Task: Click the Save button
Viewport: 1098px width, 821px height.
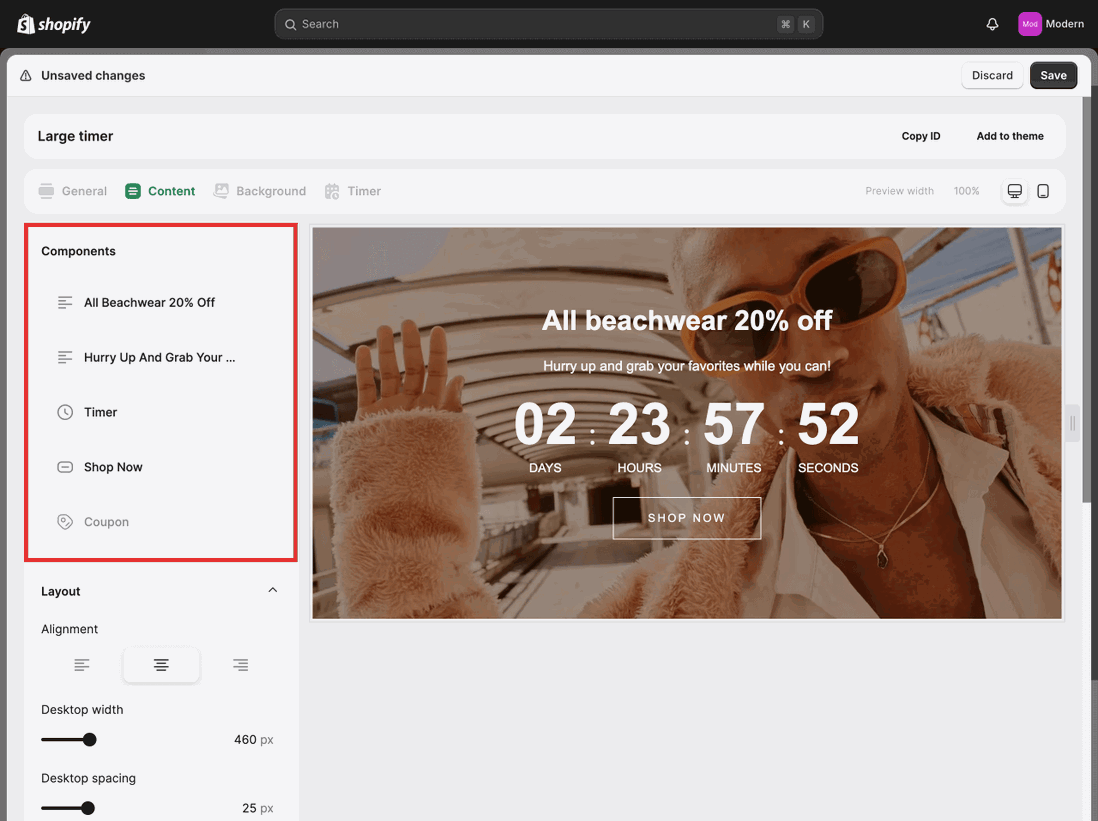Action: tap(1053, 75)
